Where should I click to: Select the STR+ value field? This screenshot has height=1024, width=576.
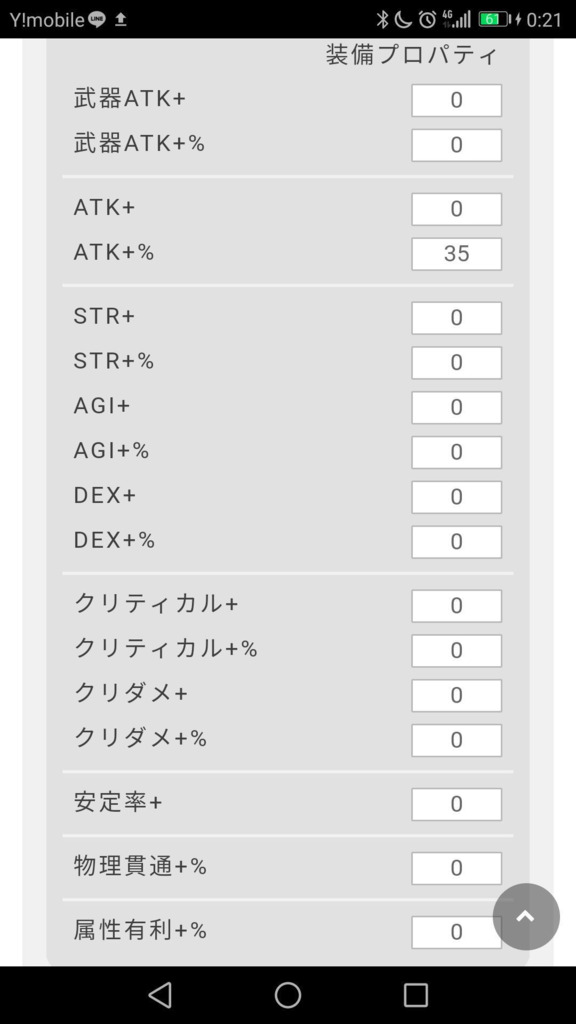point(456,317)
